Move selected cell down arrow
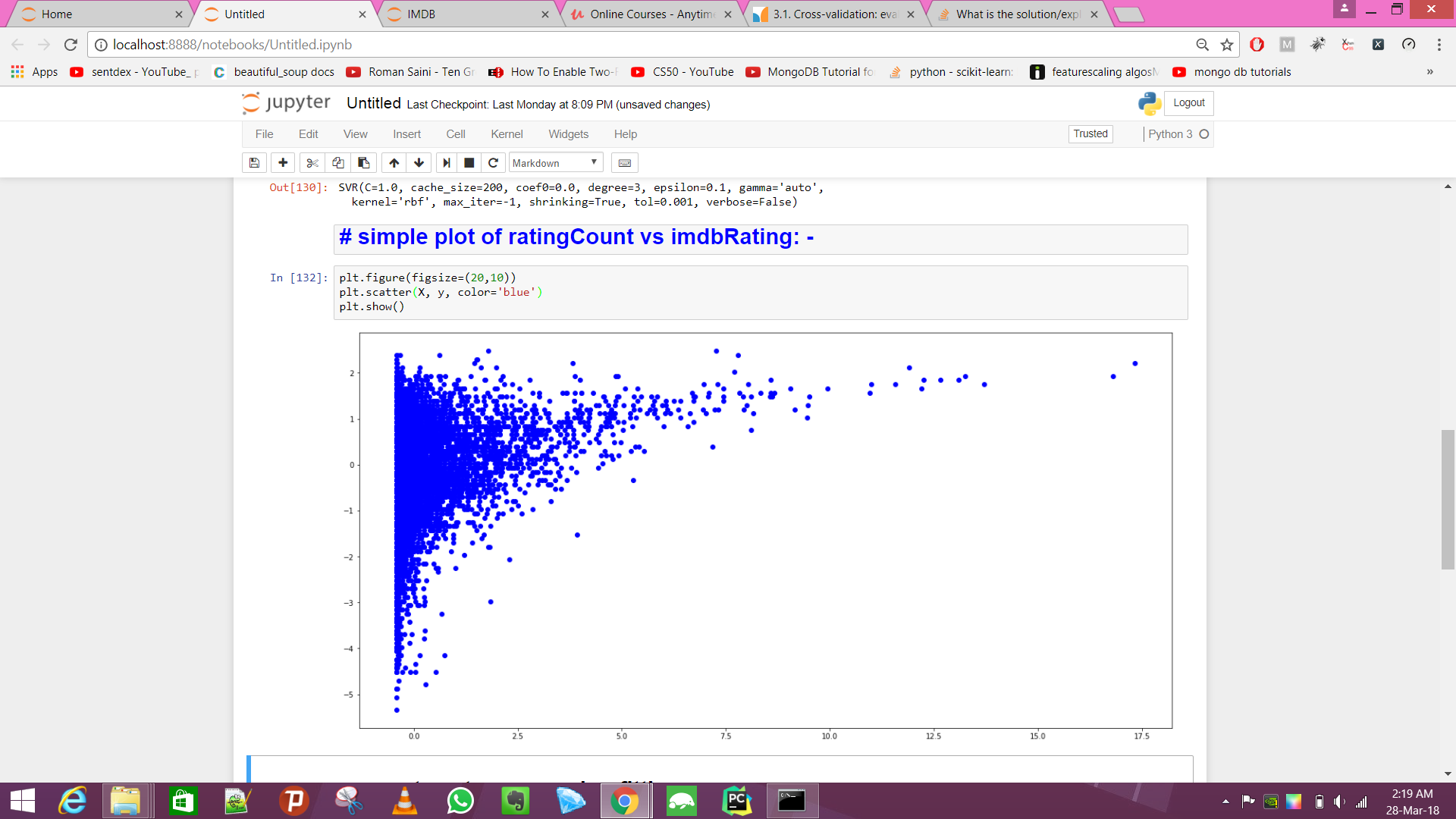 419,163
